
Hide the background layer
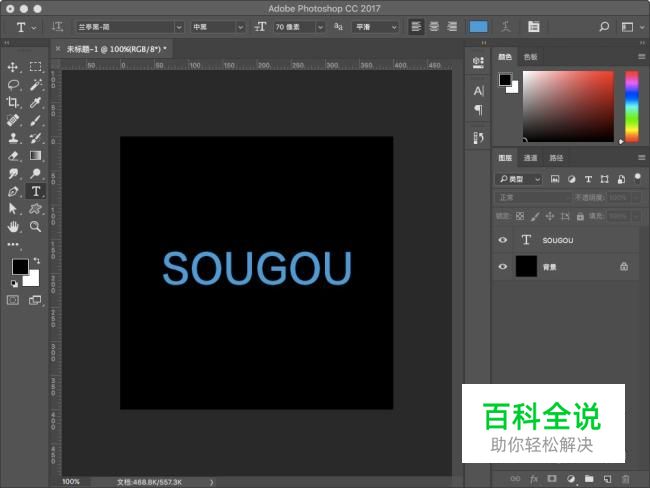(502, 267)
